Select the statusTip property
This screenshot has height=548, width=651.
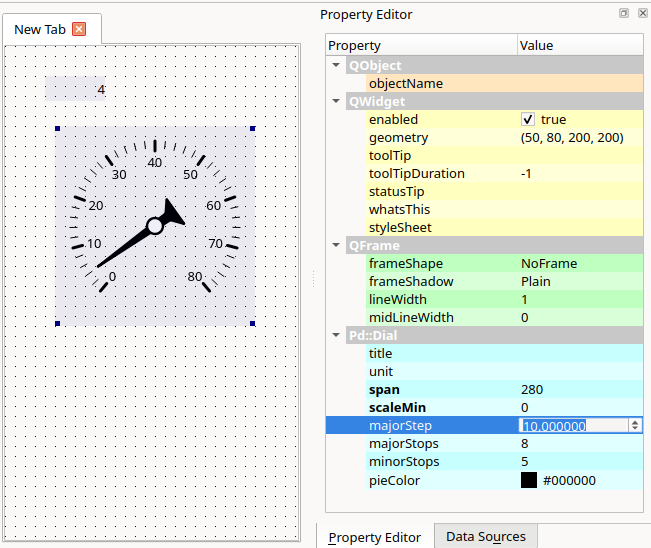[x=504, y=191]
